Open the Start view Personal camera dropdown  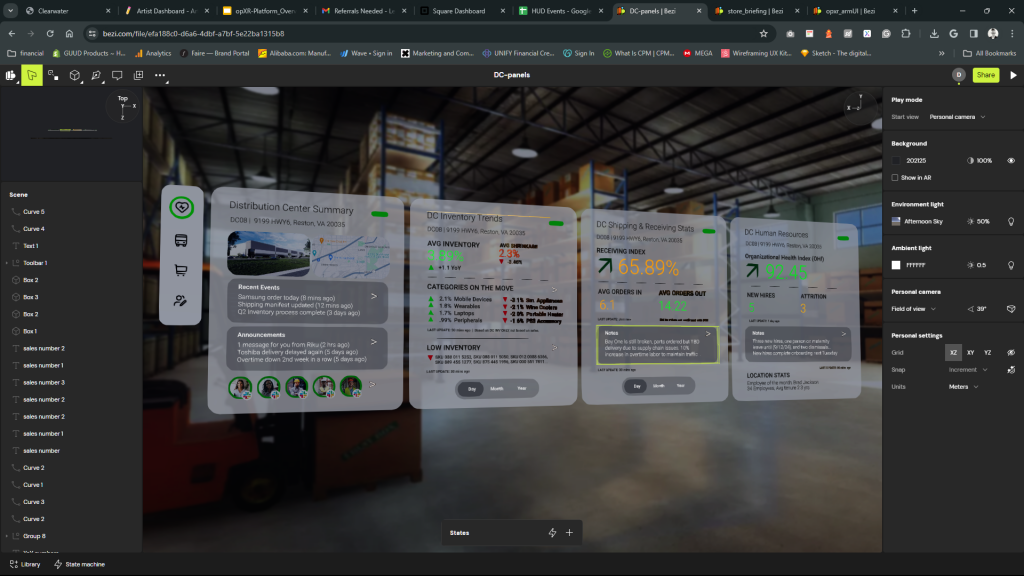tap(957, 117)
